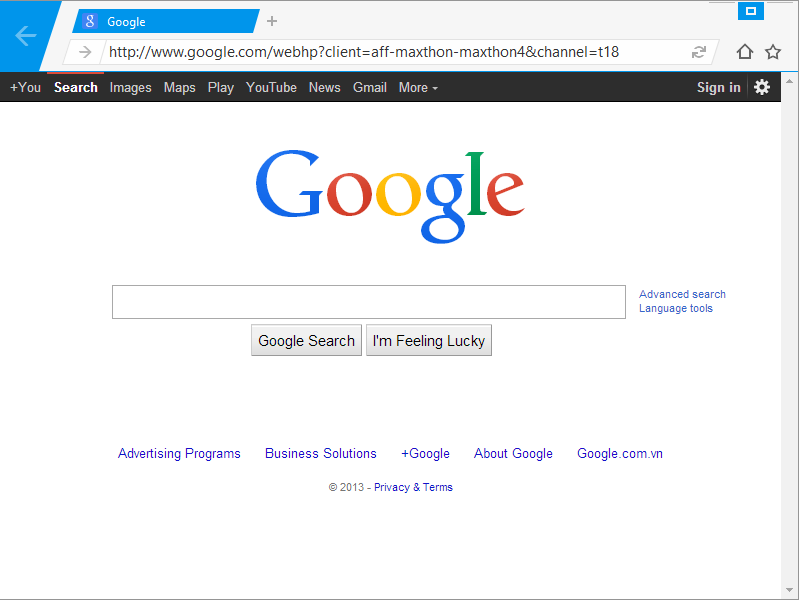
Task: Open YouTube in Google navigation bar
Action: click(x=271, y=88)
